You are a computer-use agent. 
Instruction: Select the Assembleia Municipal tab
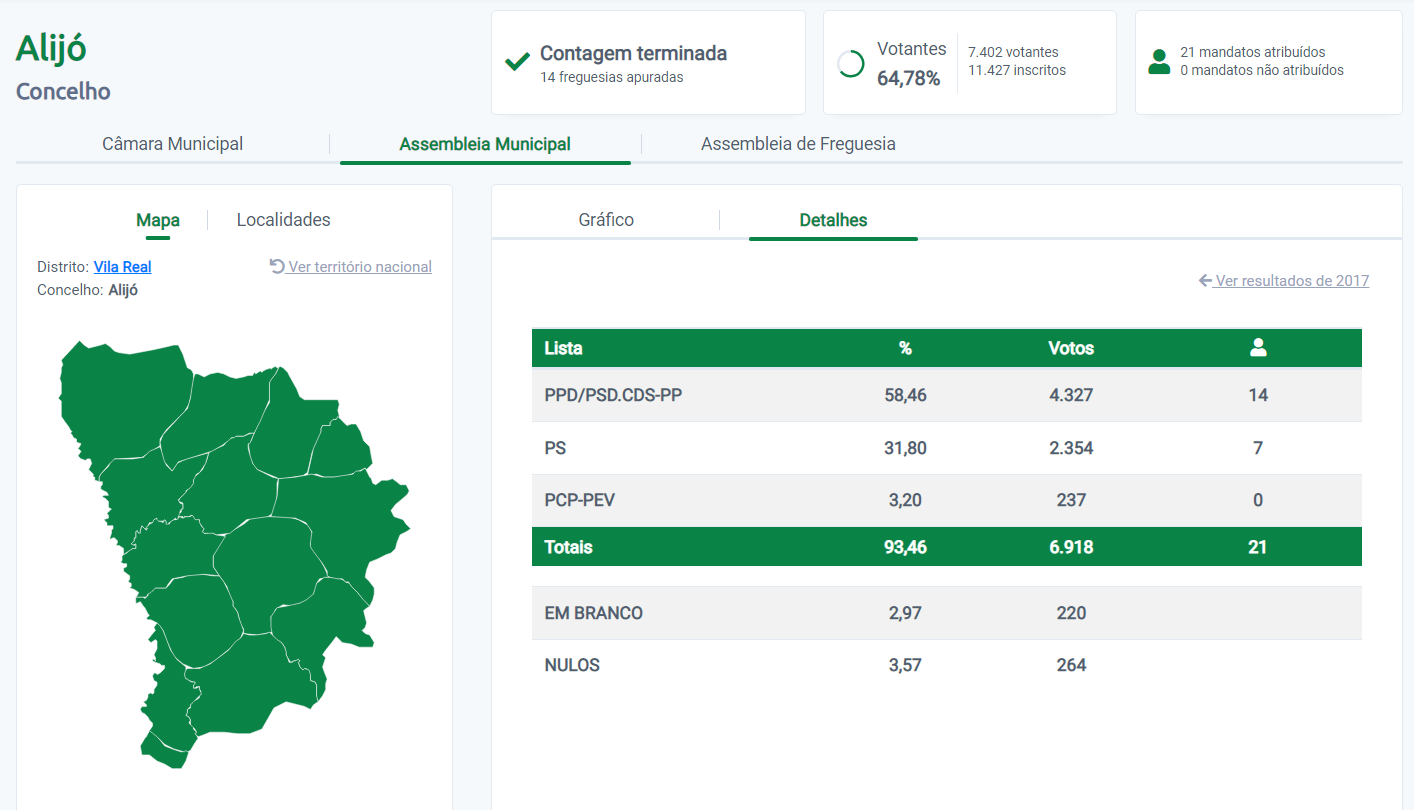485,144
